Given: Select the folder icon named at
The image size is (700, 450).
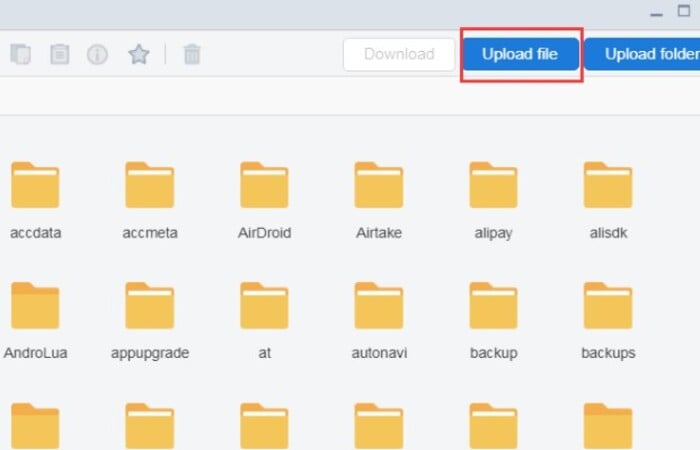Looking at the screenshot, I should [x=264, y=305].
